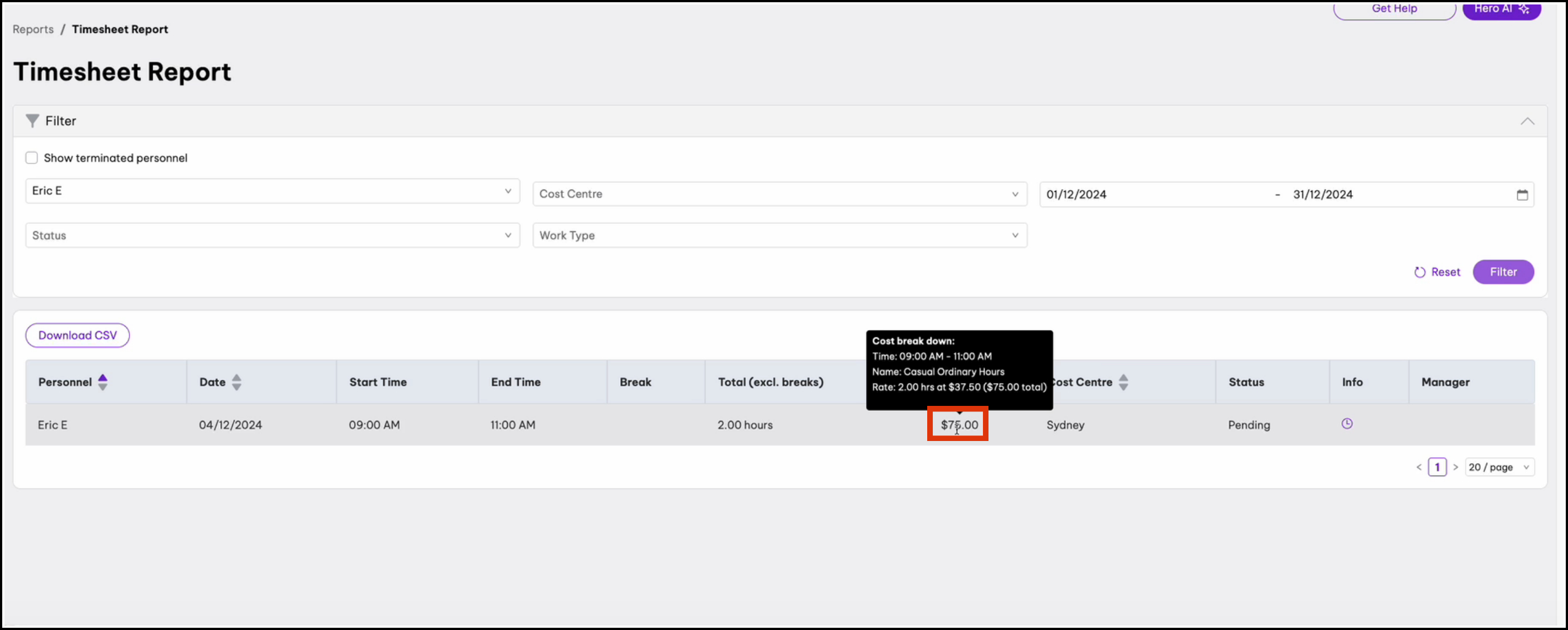Open the Status filter dropdown
1568x630 pixels.
pos(272,235)
